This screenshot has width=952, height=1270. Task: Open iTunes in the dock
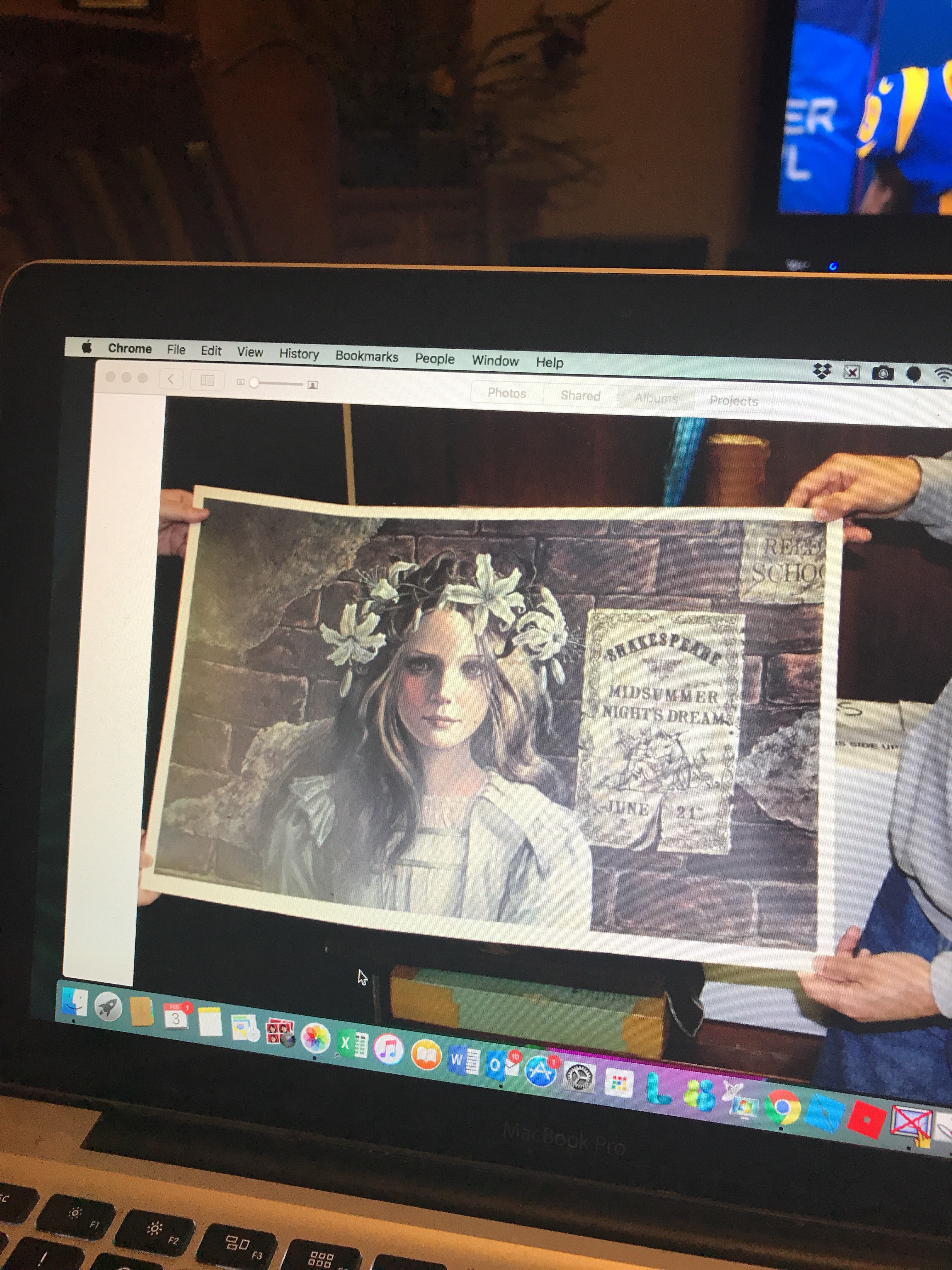click(388, 1050)
